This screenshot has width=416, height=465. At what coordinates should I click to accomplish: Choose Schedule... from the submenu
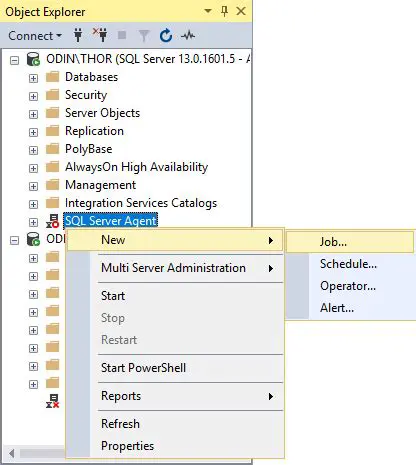(350, 264)
